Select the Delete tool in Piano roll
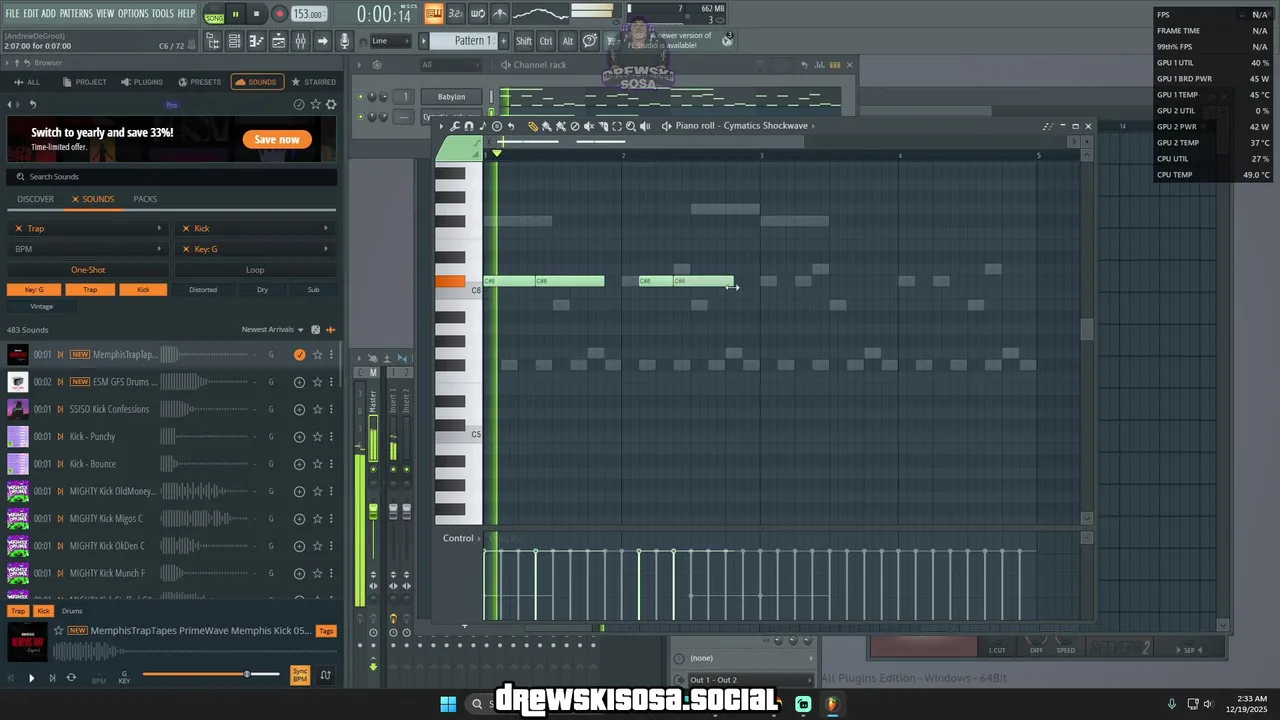The width and height of the screenshot is (1280, 720). click(574, 126)
